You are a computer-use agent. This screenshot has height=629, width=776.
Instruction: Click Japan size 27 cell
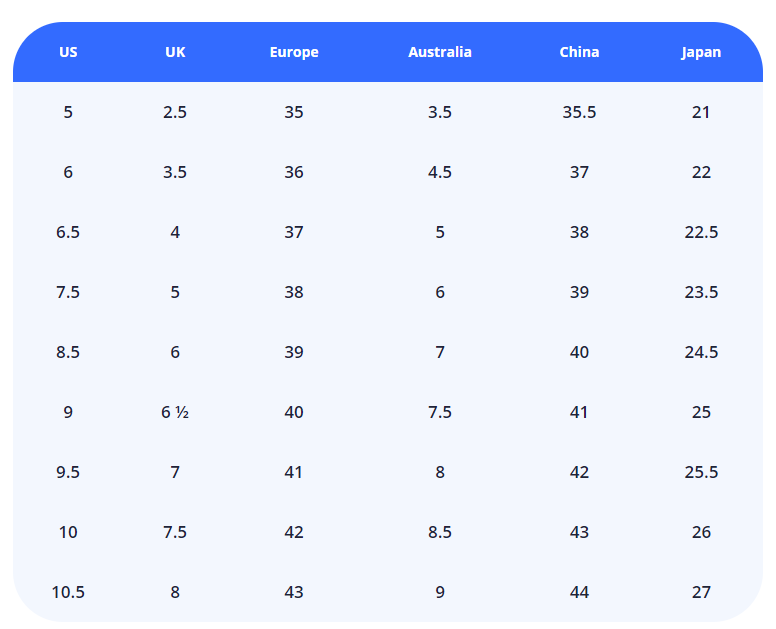701,592
